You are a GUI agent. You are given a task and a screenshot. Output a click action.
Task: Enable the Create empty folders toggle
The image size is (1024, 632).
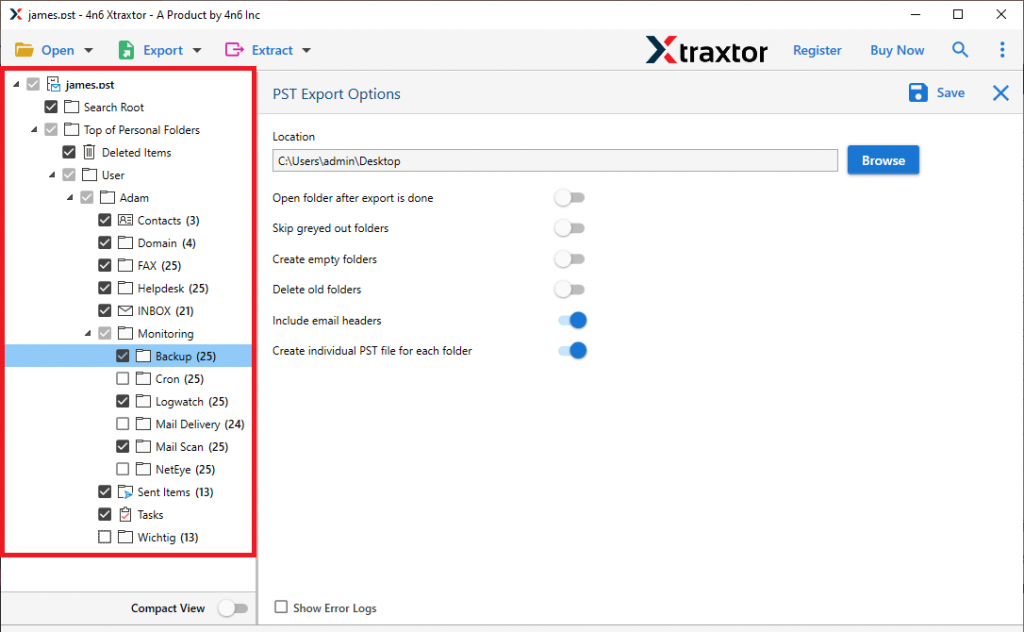click(569, 259)
